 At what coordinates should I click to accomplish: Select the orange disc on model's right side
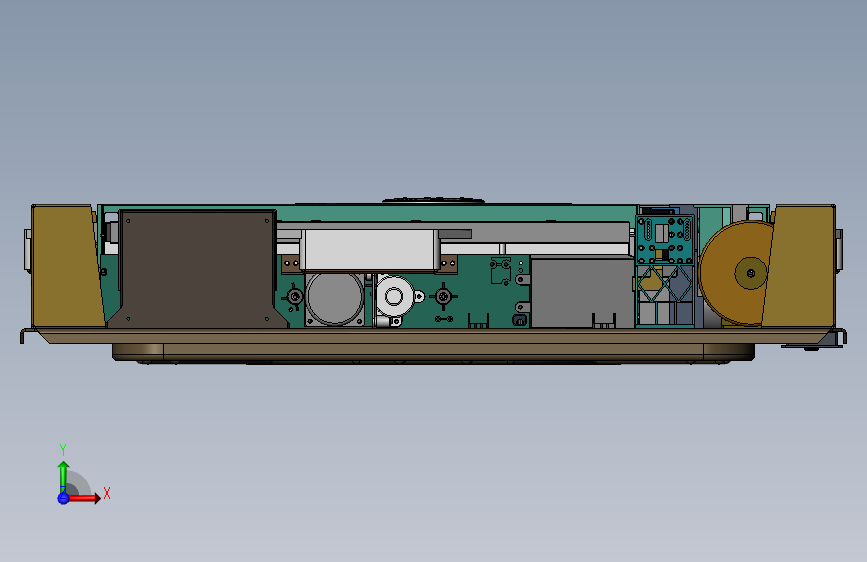(x=735, y=273)
